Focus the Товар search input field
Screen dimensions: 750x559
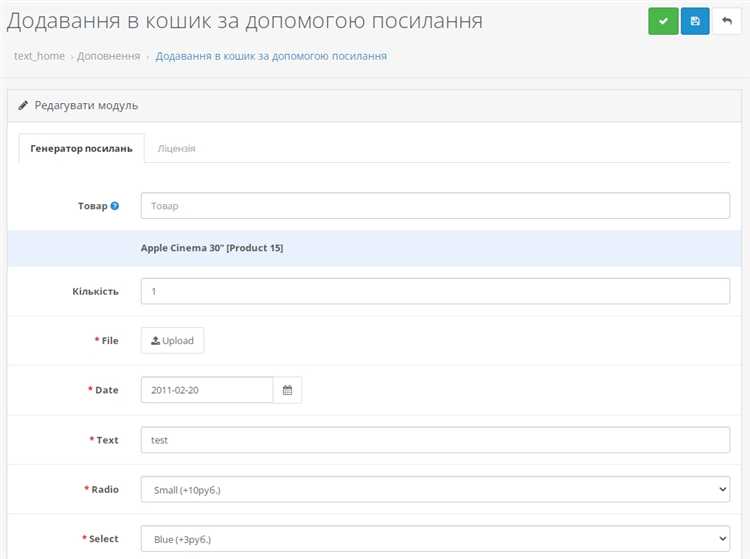[435, 205]
